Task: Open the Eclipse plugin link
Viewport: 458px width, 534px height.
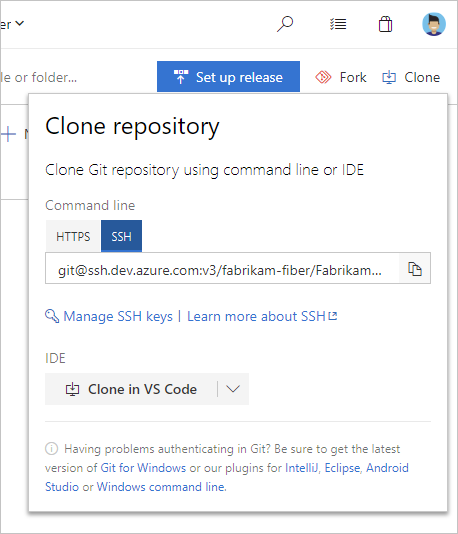Action: coord(342,468)
